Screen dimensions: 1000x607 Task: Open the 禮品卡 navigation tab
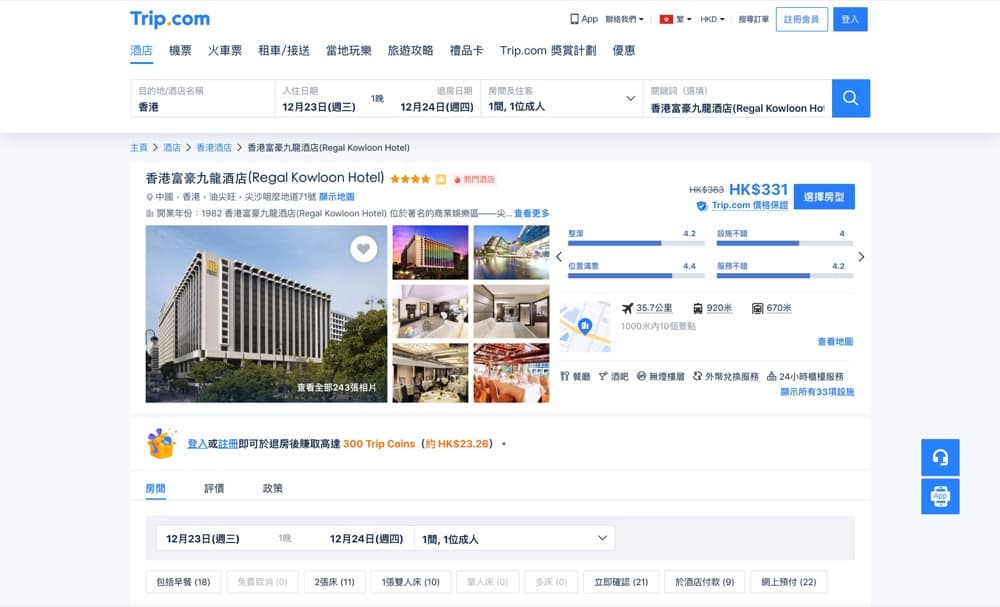pos(466,50)
